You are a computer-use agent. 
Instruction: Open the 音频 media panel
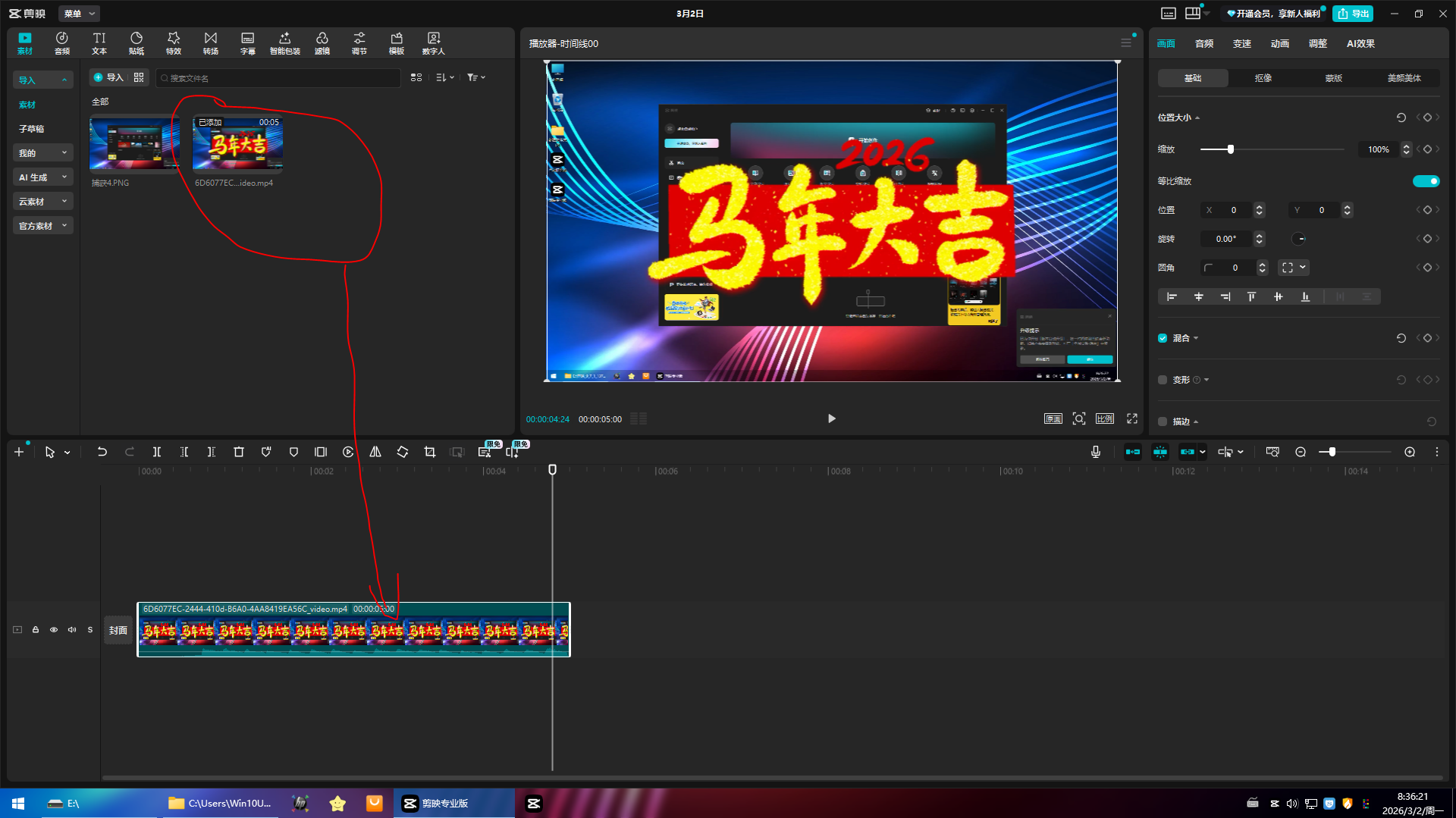(61, 42)
